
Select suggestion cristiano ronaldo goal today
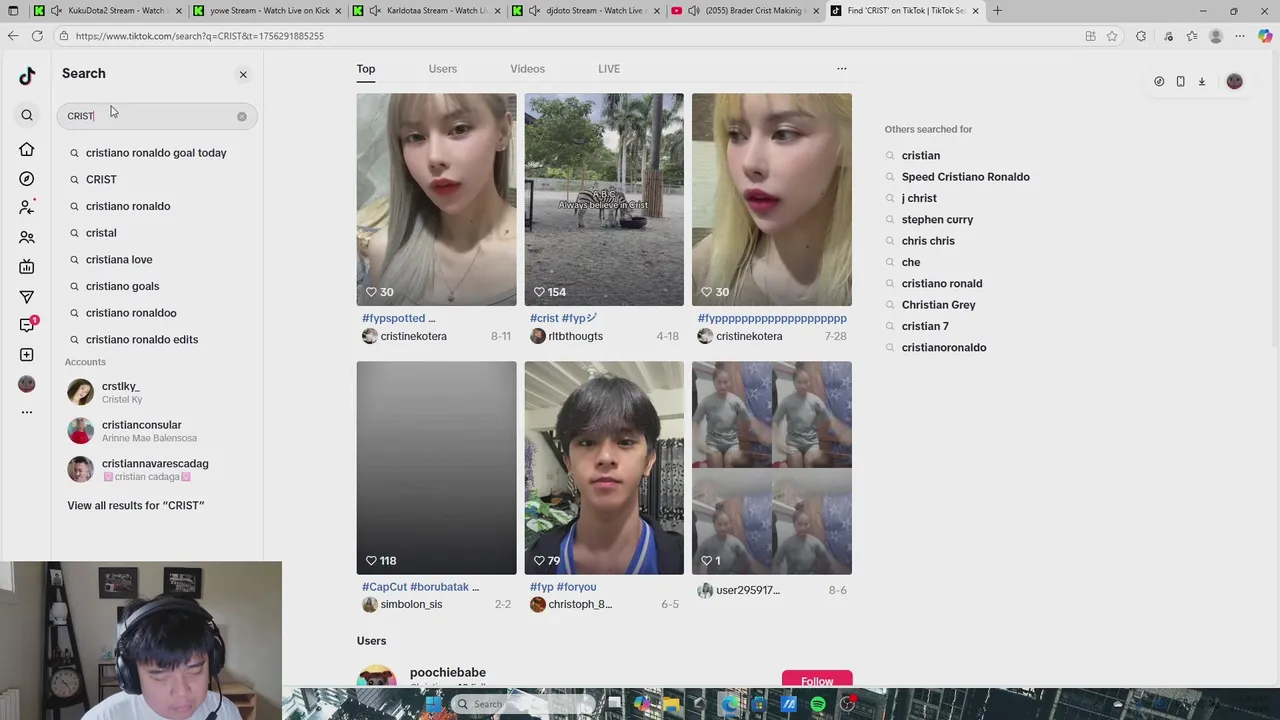[156, 153]
